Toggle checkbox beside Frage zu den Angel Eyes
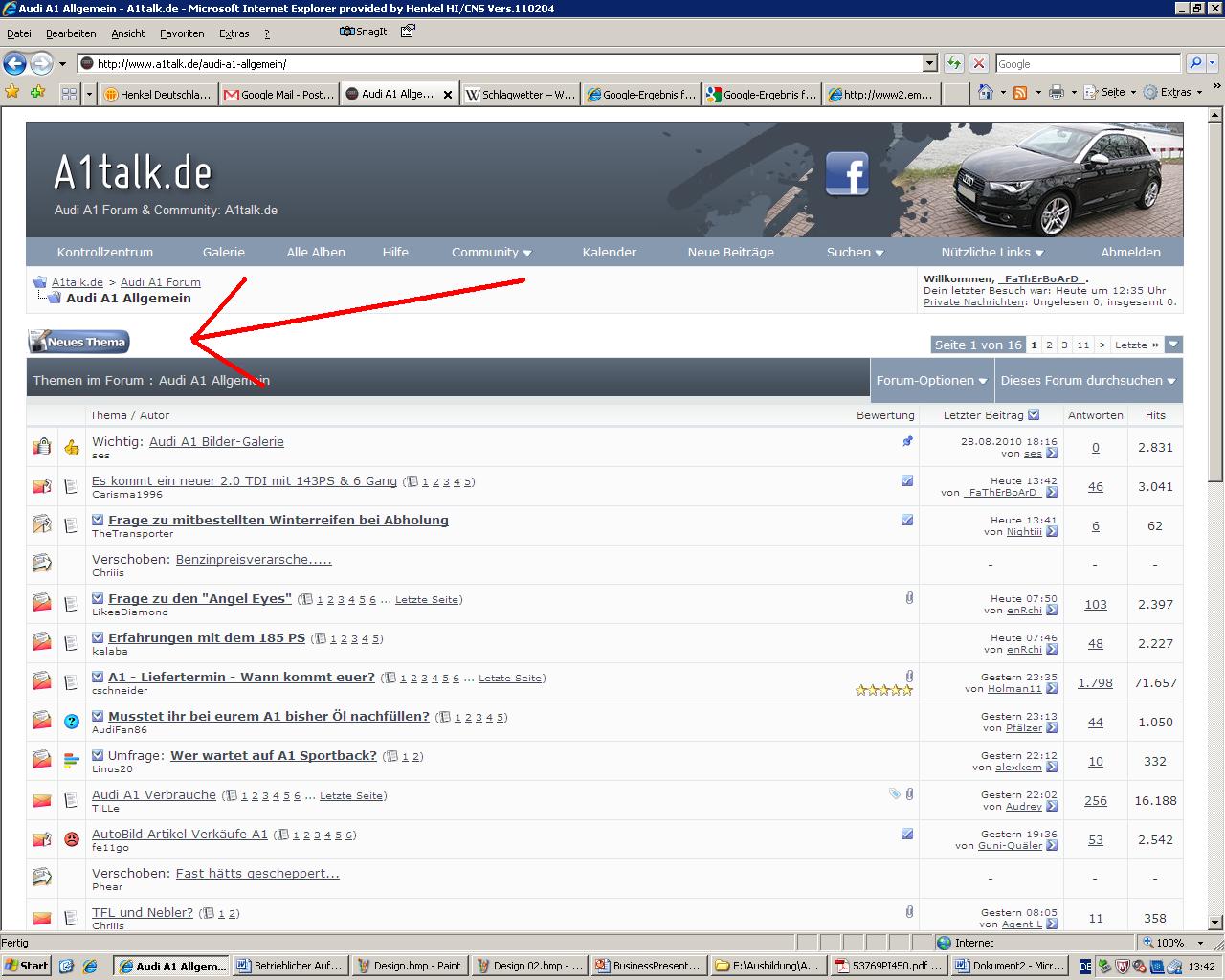1225x980 pixels. [x=98, y=598]
